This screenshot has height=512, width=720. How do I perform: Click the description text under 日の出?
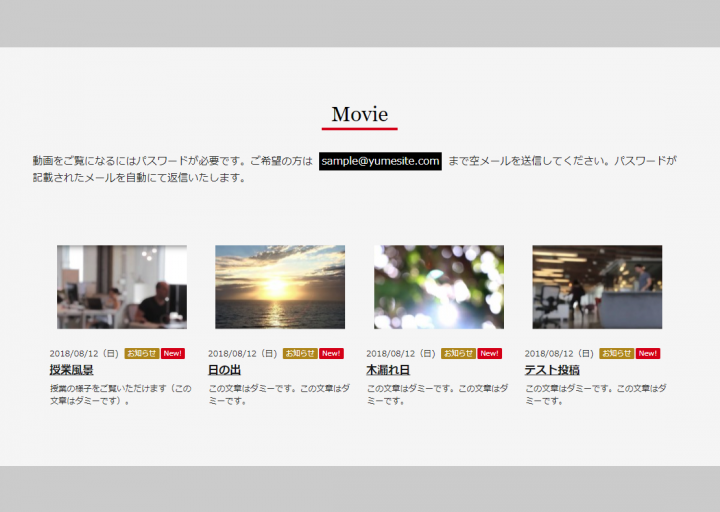(x=279, y=394)
